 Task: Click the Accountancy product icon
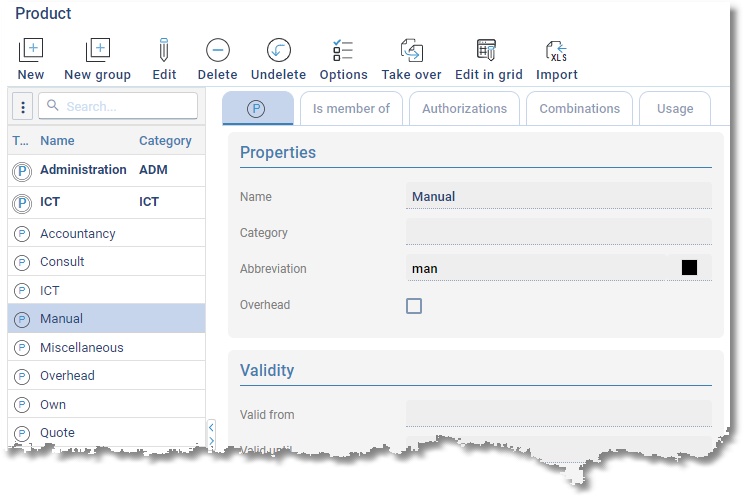[22, 234]
